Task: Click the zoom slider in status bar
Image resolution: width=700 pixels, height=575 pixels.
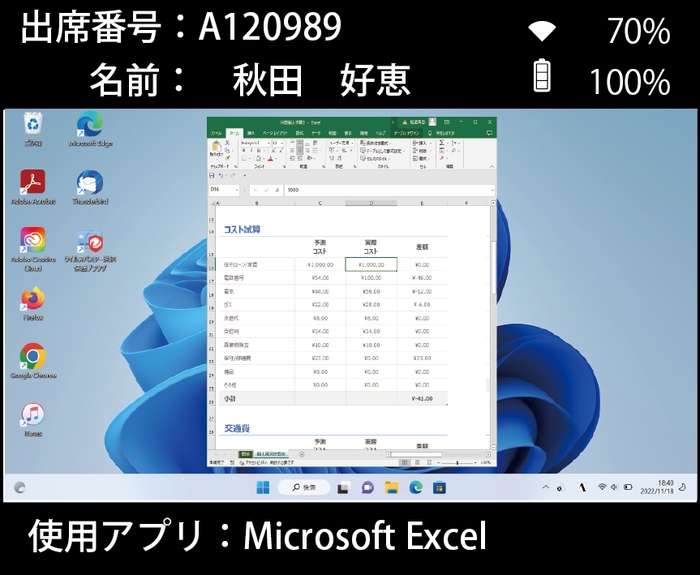Action: coord(457,462)
